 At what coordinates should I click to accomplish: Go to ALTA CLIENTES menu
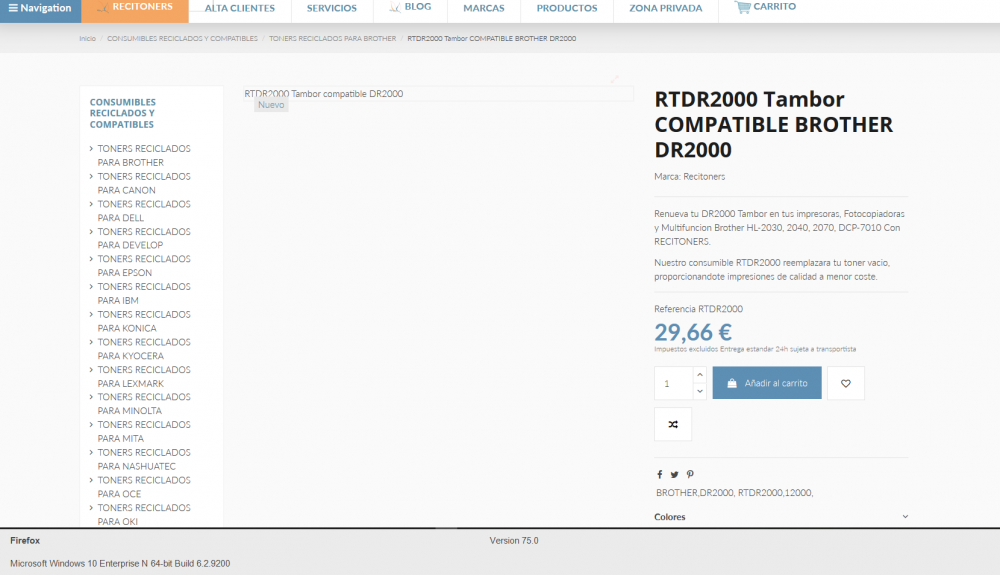tap(240, 8)
